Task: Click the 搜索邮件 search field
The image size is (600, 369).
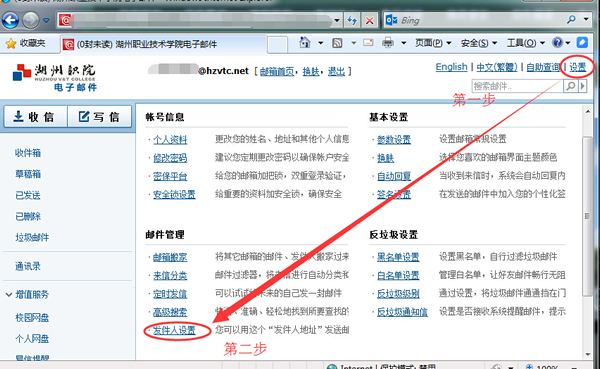Action: coord(517,86)
